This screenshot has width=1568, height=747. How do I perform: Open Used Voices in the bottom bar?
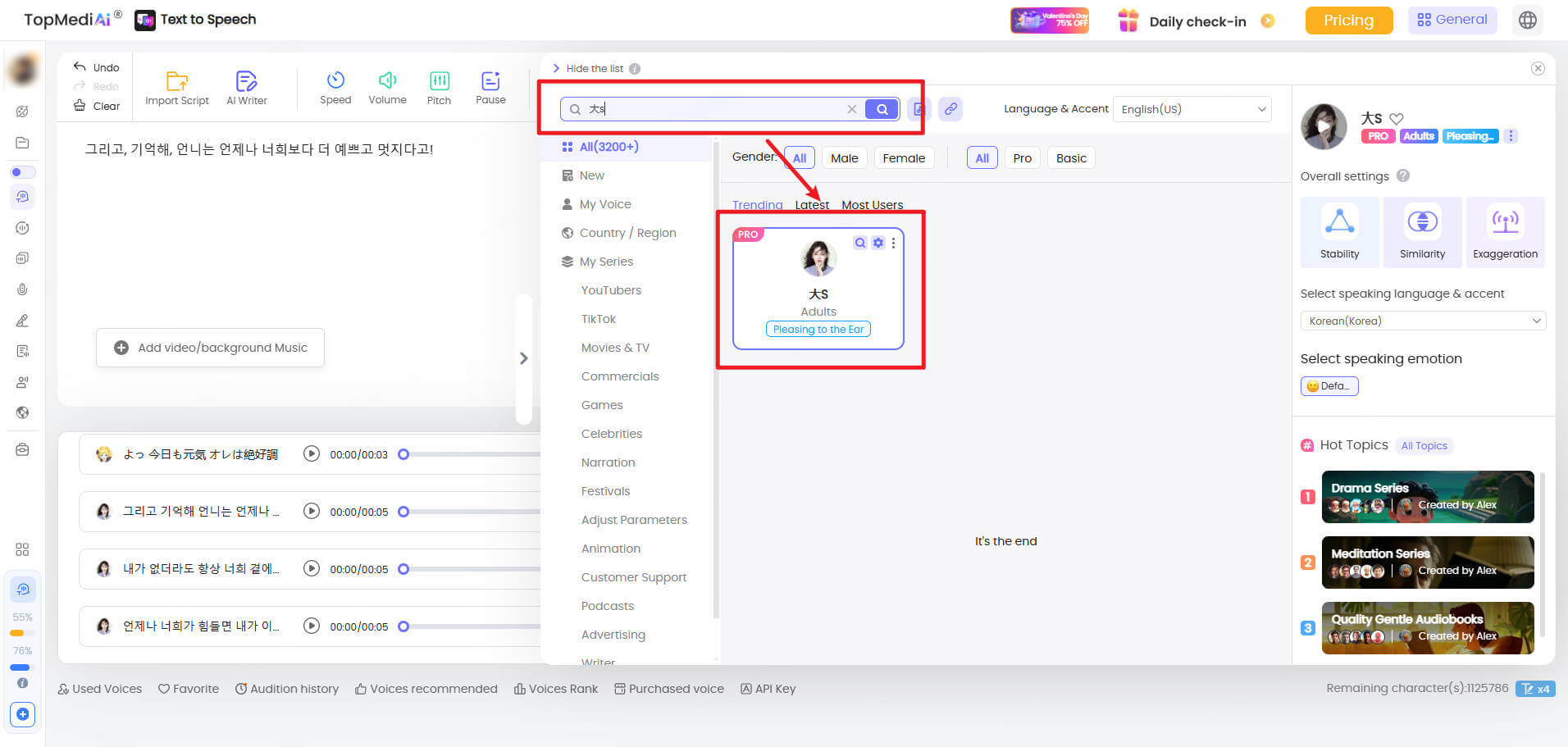99,689
